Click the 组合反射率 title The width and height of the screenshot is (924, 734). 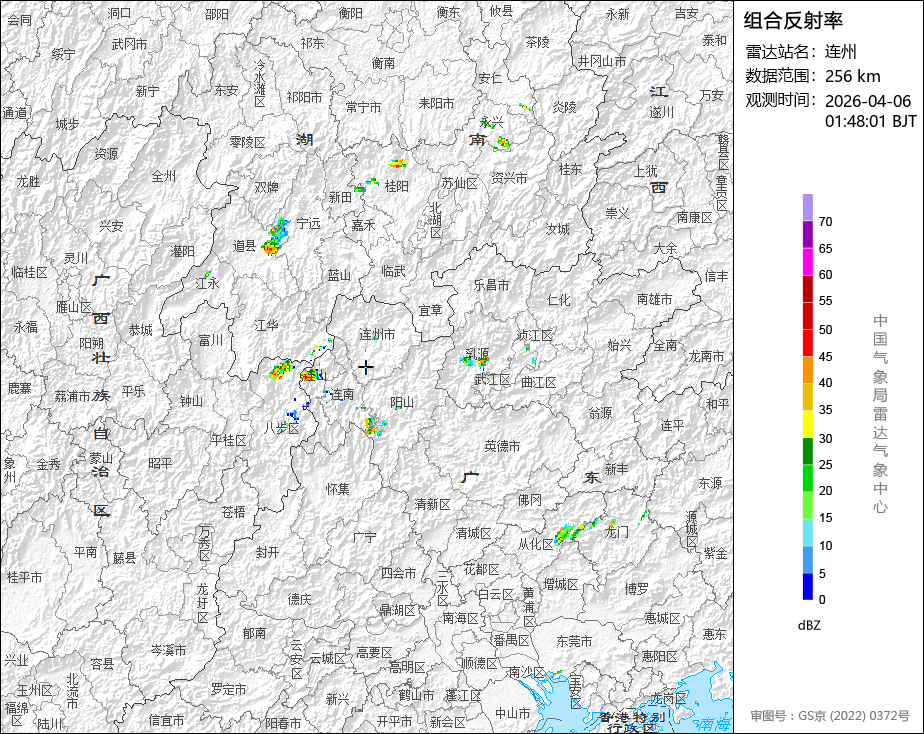(794, 20)
